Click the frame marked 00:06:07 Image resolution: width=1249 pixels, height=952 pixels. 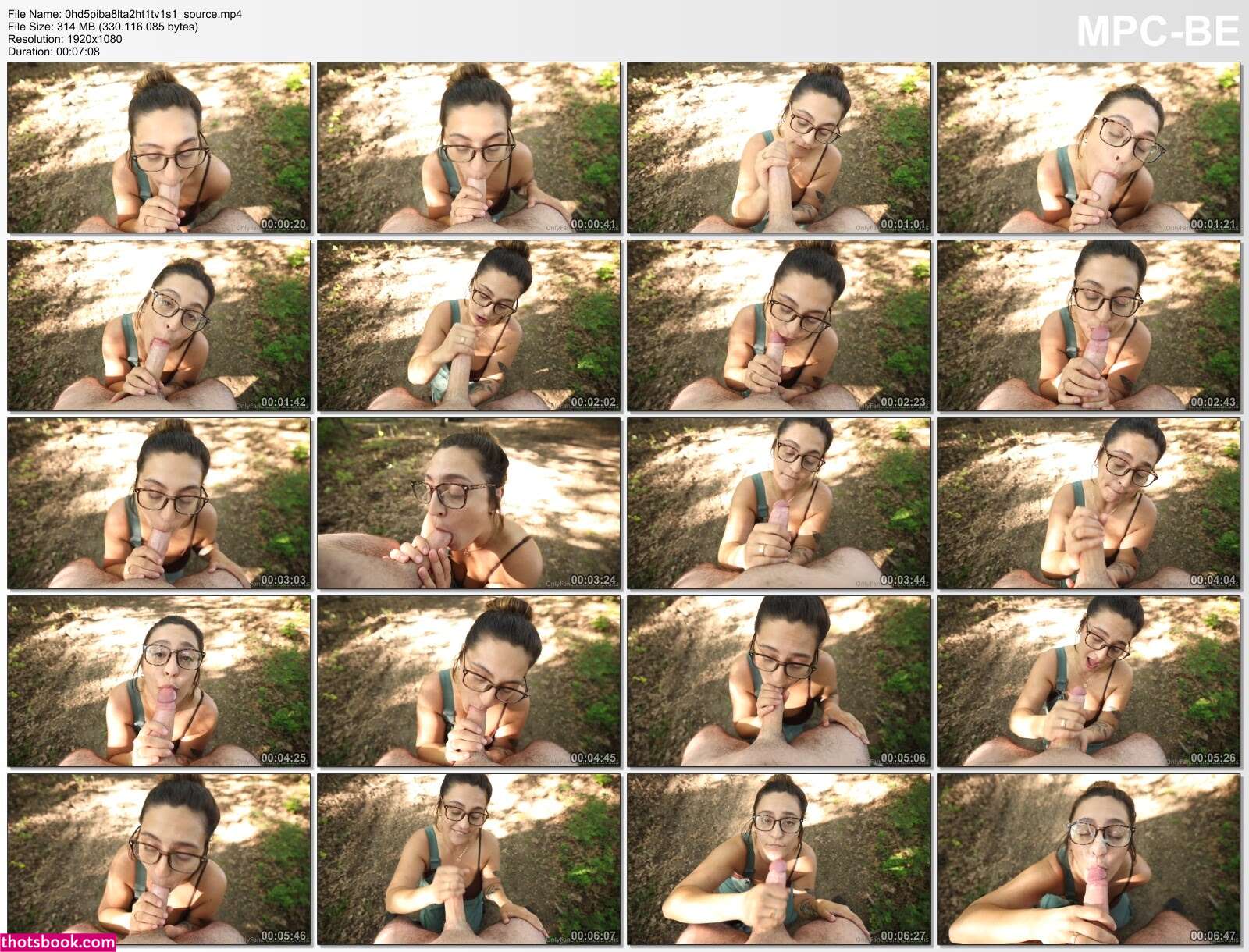(468, 859)
